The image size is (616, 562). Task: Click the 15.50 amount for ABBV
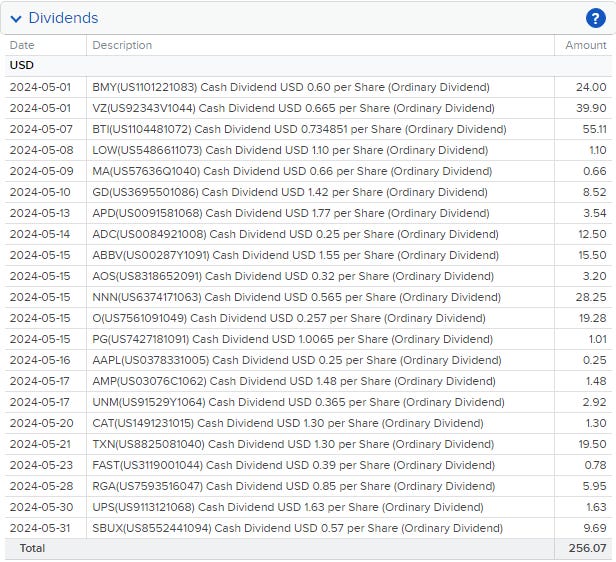click(592, 255)
